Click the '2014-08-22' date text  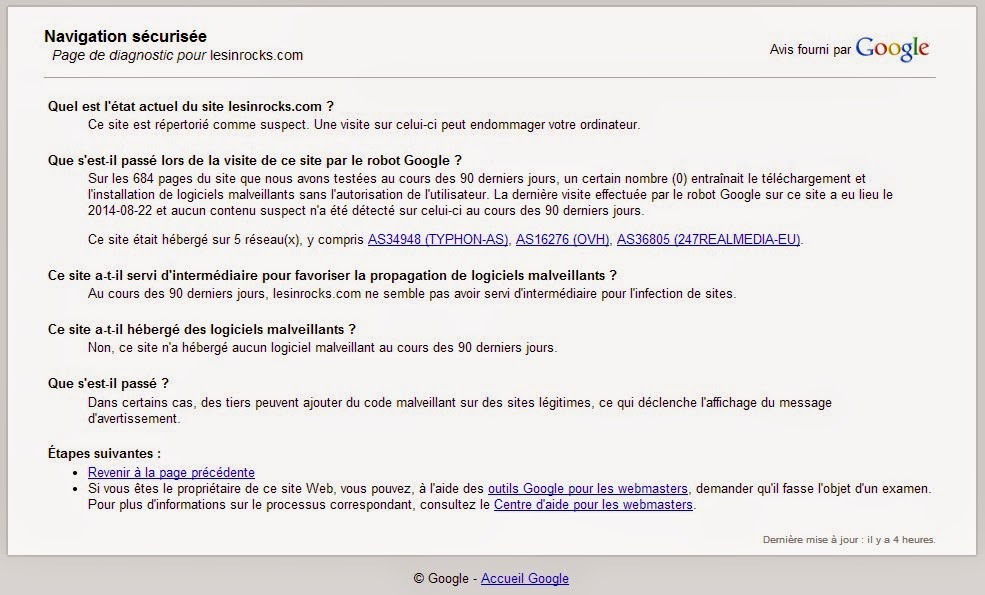point(120,210)
